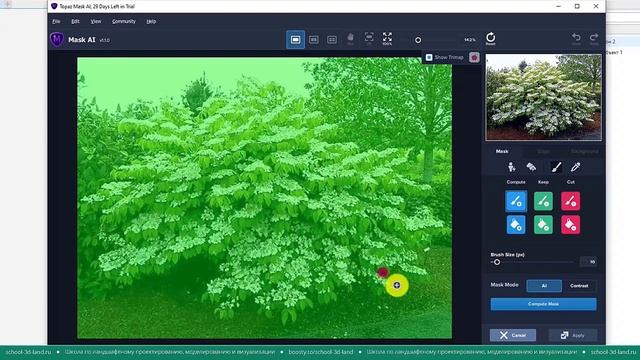
Task: Click the Fit to screen icon
Action: pos(369,38)
